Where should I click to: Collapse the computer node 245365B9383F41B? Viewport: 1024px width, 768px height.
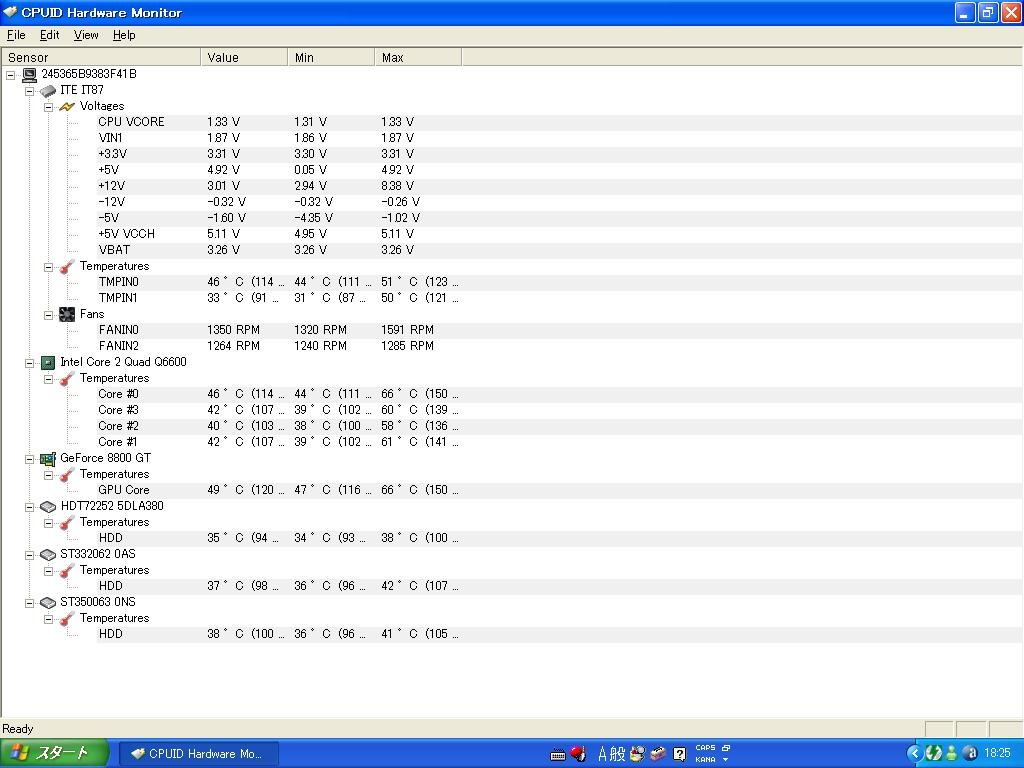[10, 74]
